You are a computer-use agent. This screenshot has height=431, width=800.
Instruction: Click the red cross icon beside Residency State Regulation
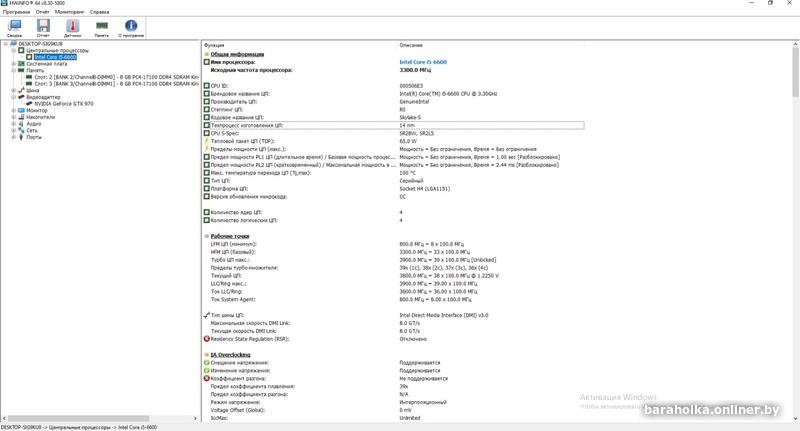coord(207,339)
